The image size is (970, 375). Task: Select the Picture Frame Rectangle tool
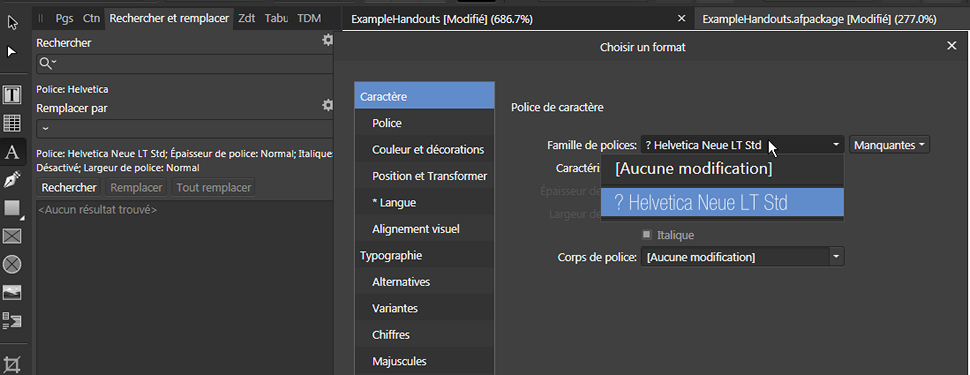click(x=12, y=236)
